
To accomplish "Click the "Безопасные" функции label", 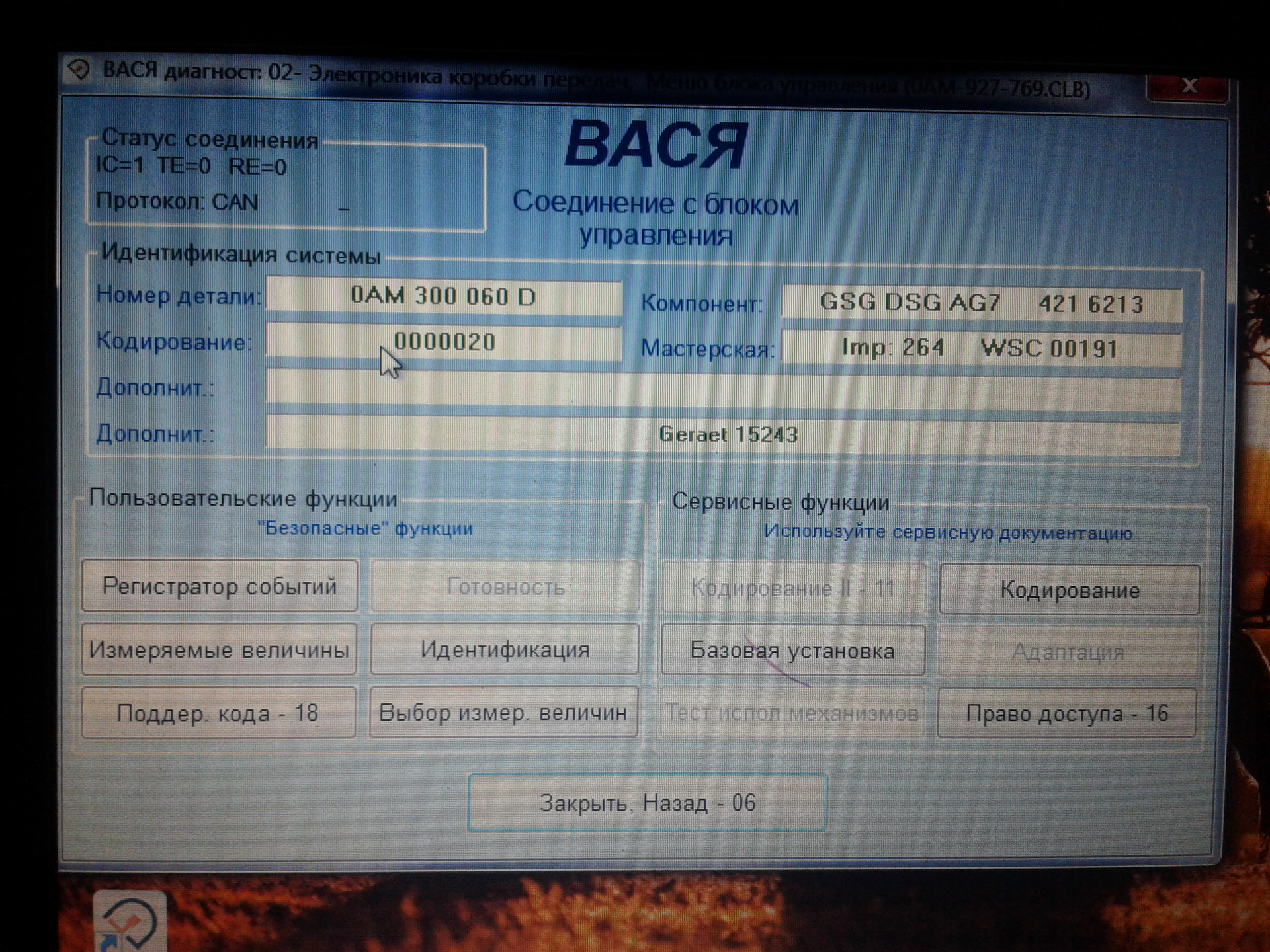I will pyautogui.click(x=365, y=528).
